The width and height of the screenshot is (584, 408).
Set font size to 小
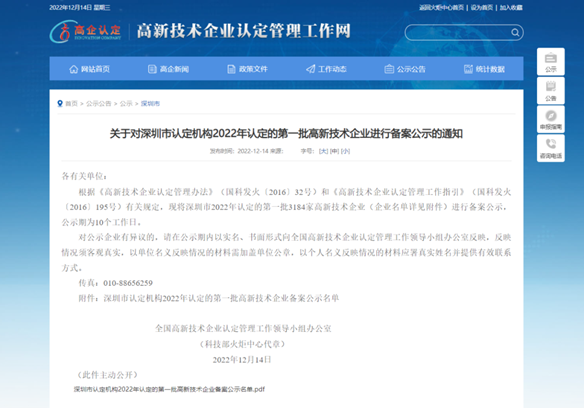[345, 151]
